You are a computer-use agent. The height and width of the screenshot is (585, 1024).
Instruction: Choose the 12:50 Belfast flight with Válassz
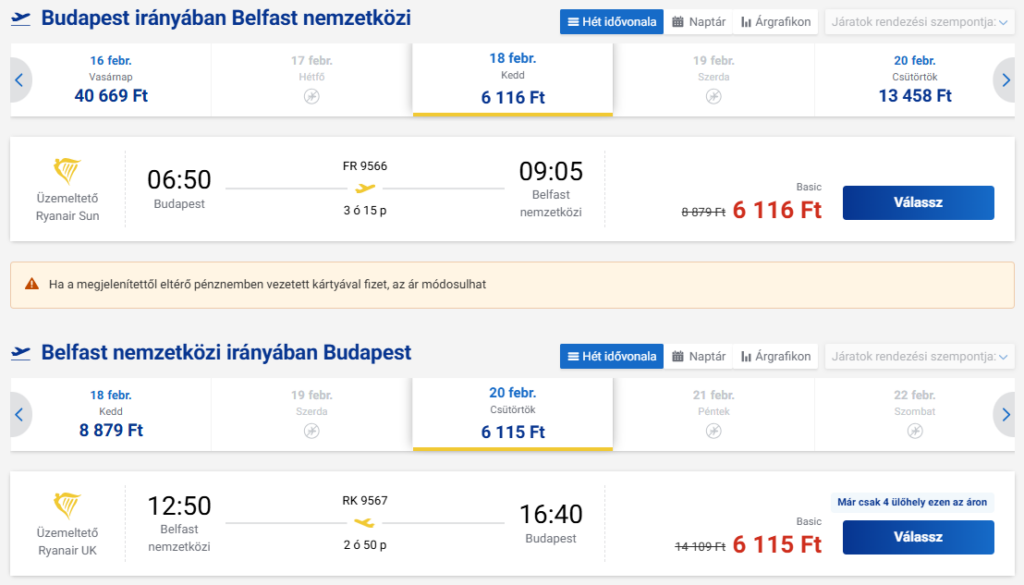918,537
